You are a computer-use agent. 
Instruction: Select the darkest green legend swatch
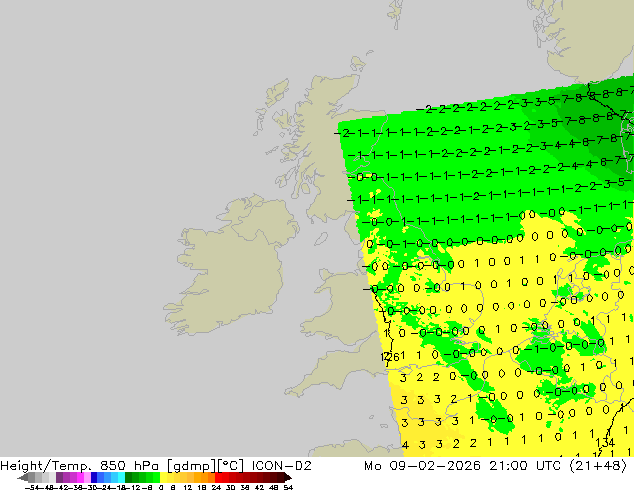(129, 477)
